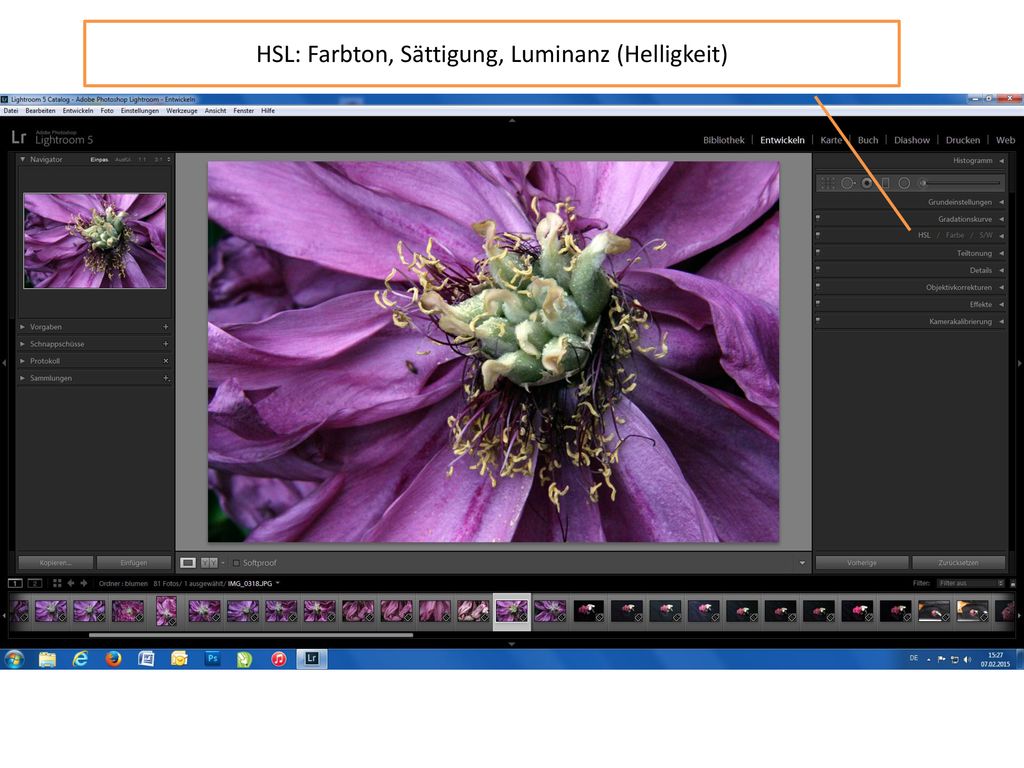The height and width of the screenshot is (768, 1024).
Task: Open the Bearbeiten menu
Action: (40, 111)
